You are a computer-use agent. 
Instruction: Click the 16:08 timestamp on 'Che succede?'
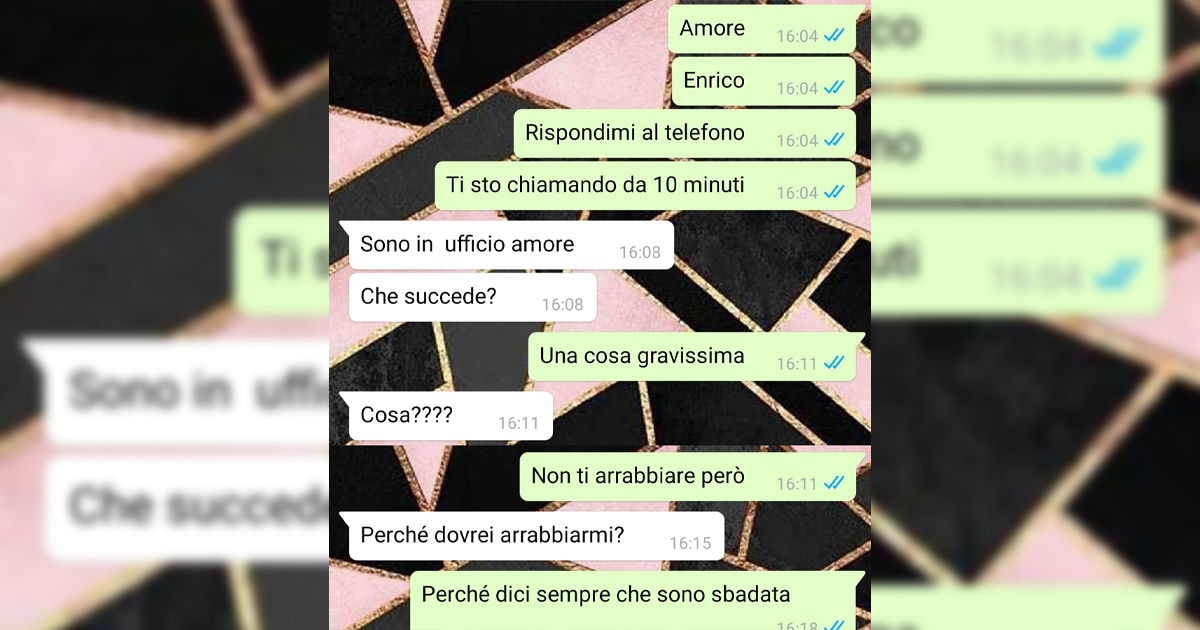pyautogui.click(x=562, y=304)
